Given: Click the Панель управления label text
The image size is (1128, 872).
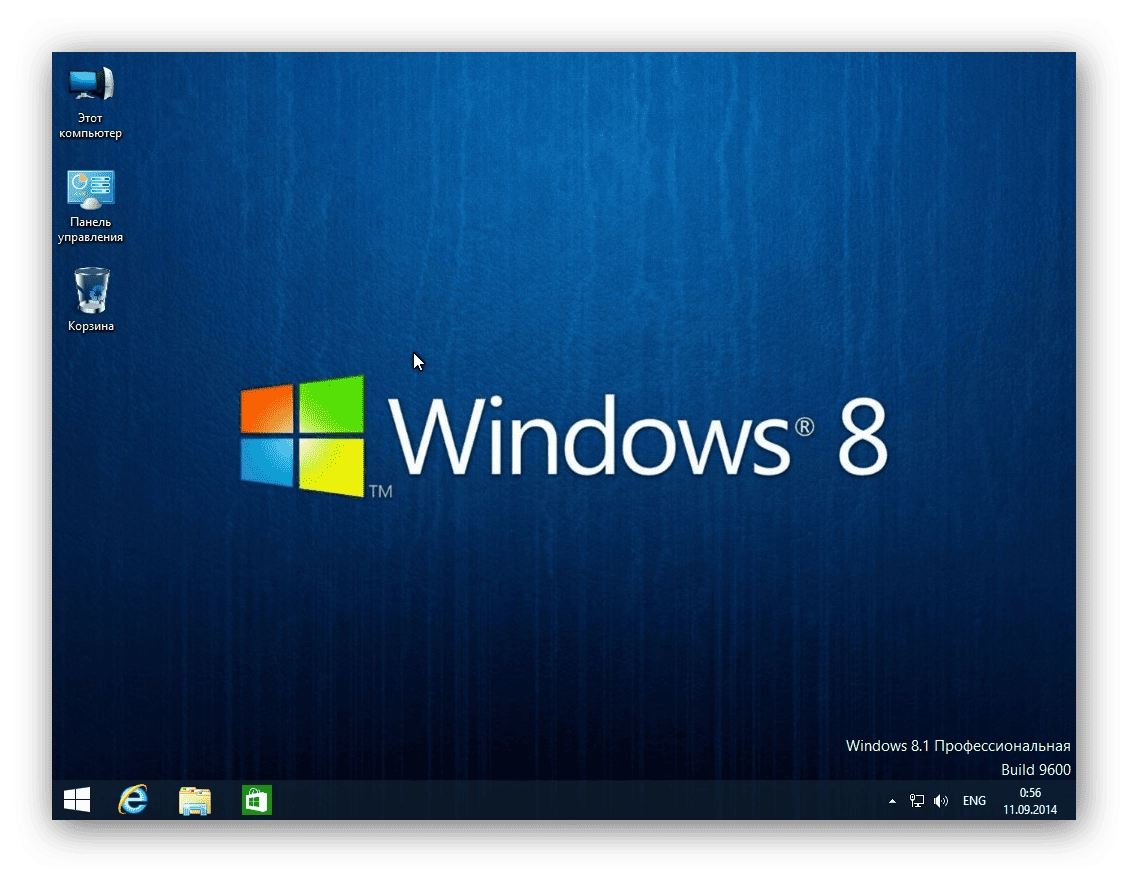Looking at the screenshot, I should tap(91, 230).
